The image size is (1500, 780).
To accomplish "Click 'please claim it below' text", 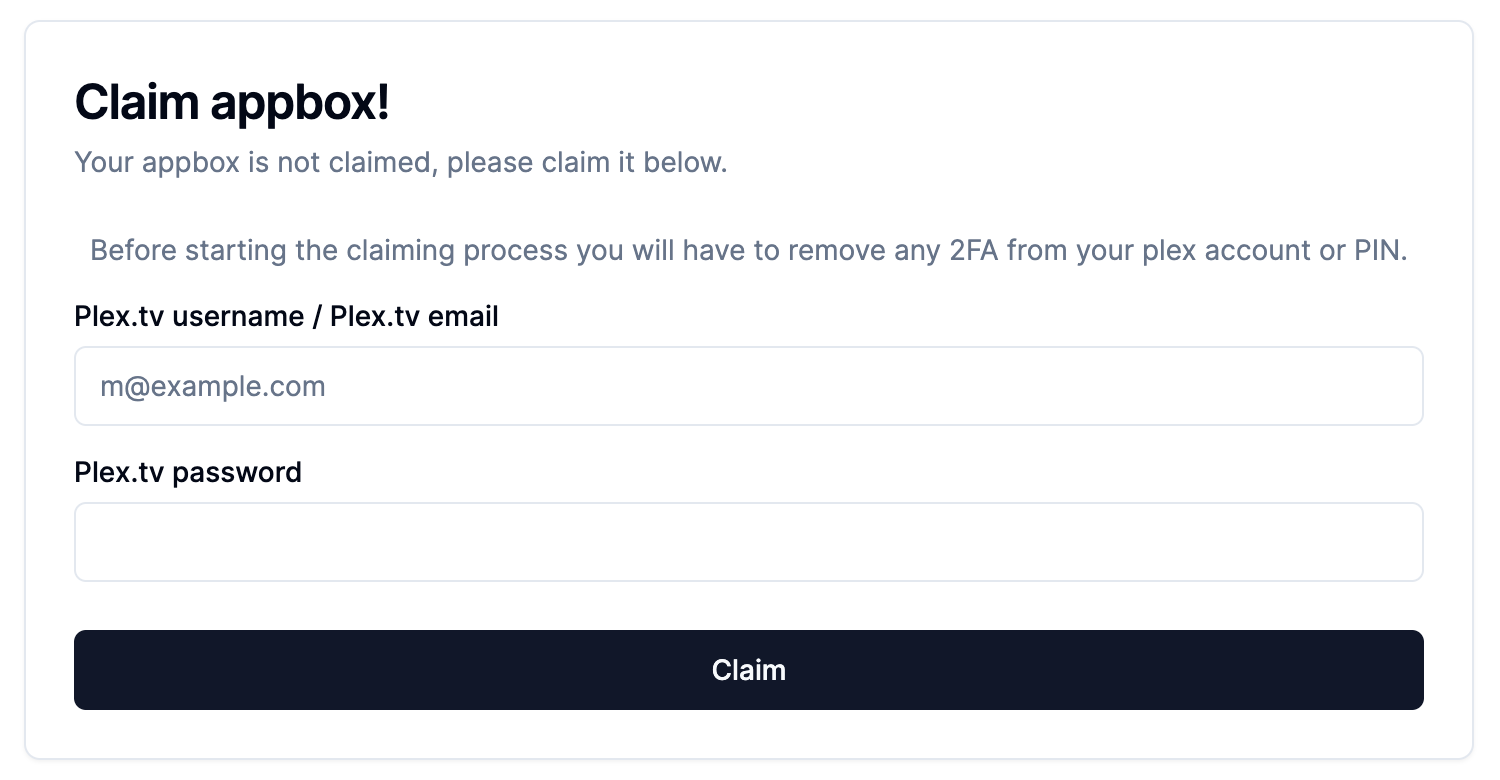I will pyautogui.click(x=587, y=162).
